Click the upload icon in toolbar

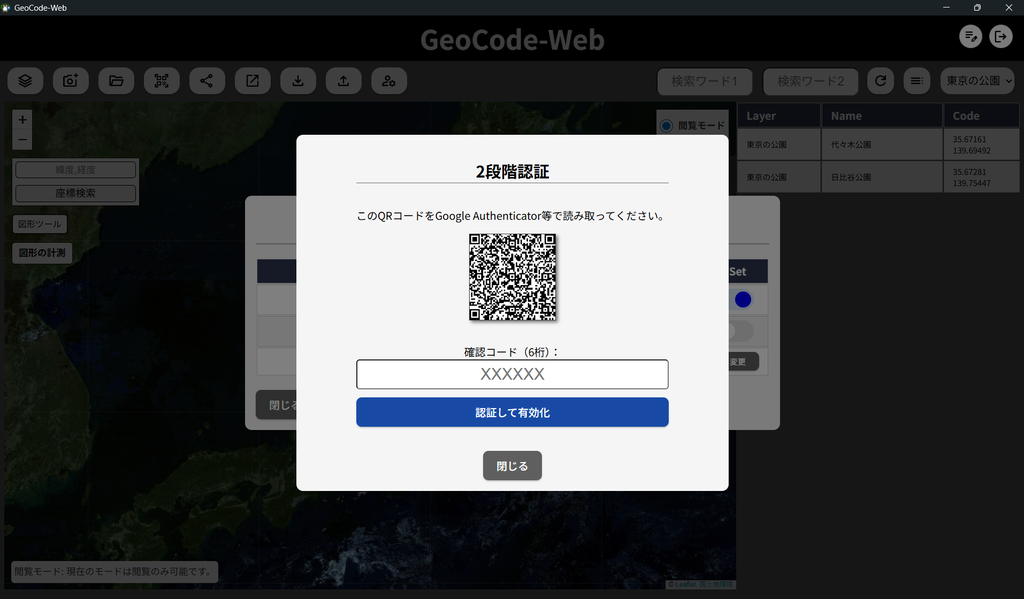click(344, 81)
